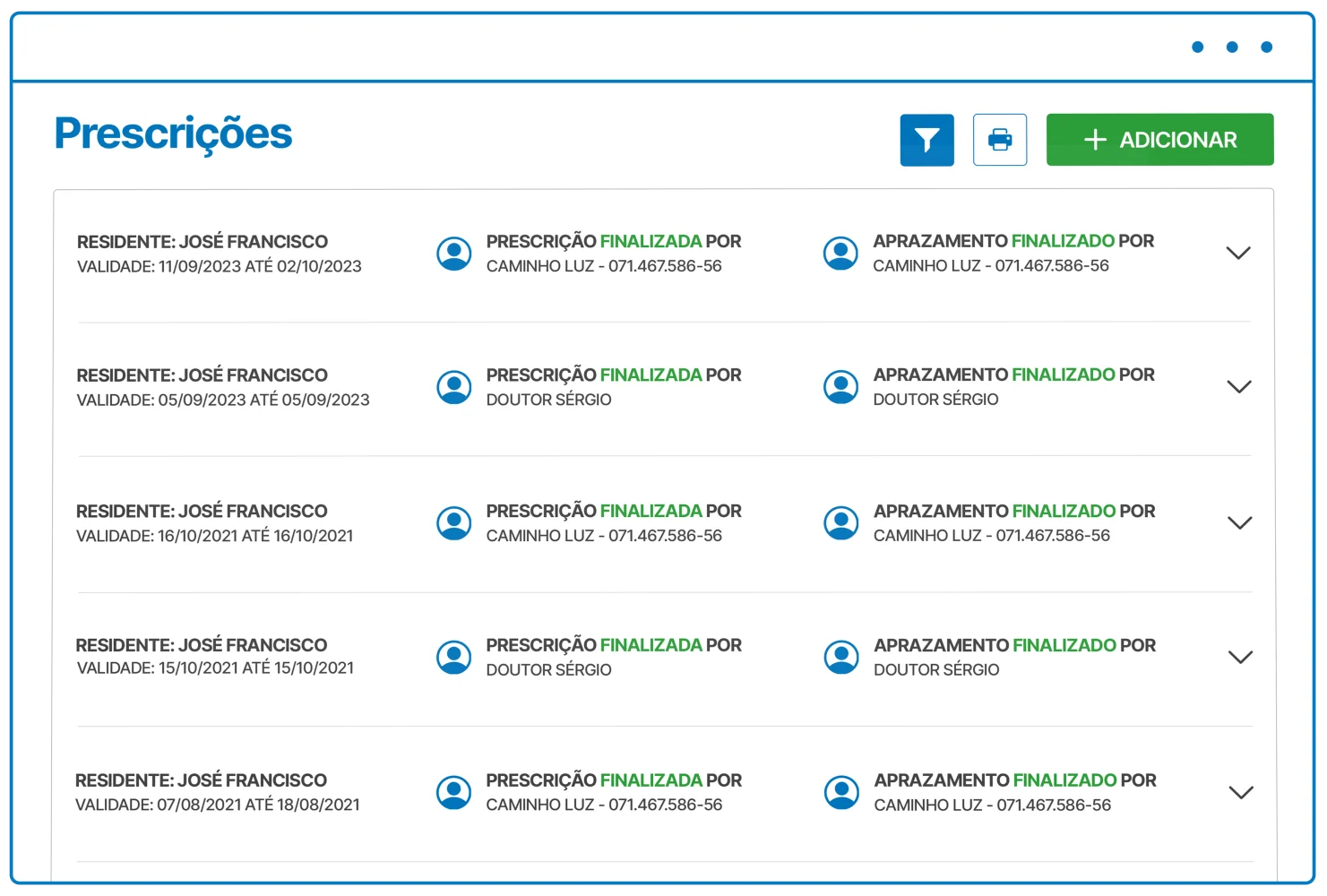Image resolution: width=1327 pixels, height=896 pixels.
Task: Click the prescrição user avatar in the 11/09/2023 row
Action: [x=454, y=254]
